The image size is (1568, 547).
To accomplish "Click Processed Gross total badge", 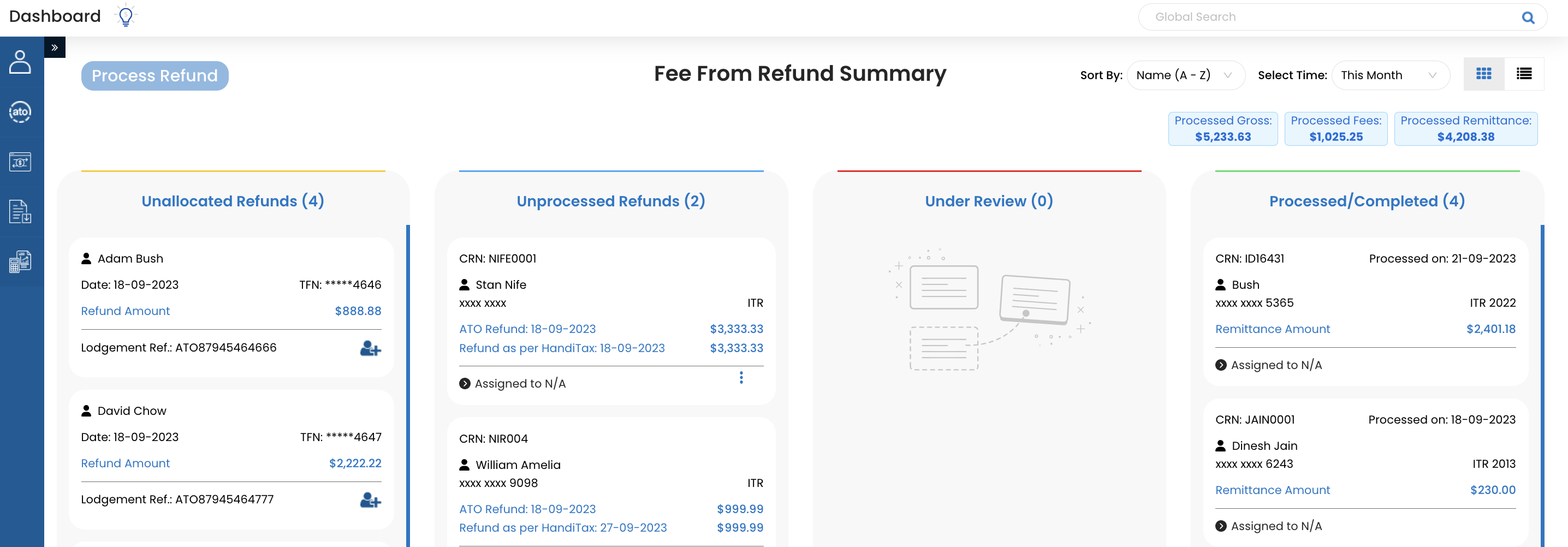I will tap(1223, 129).
